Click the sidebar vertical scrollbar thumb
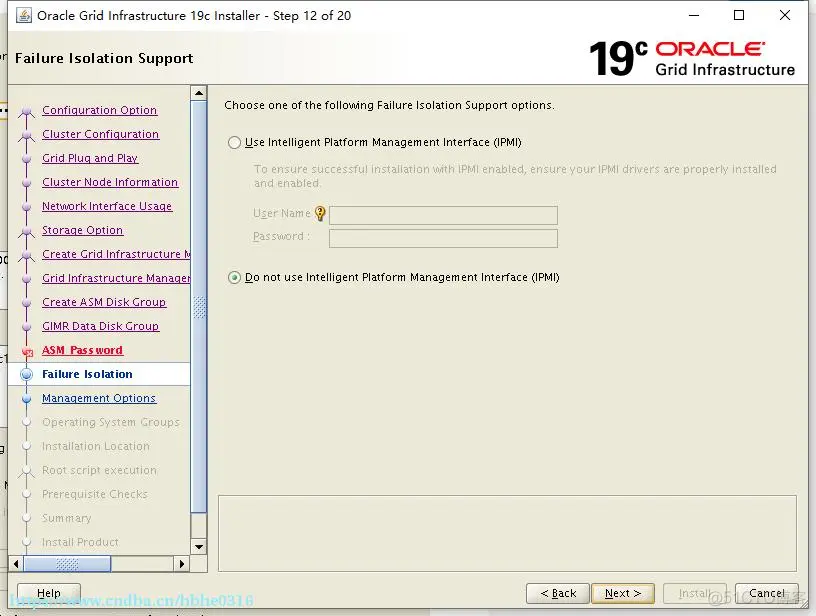 (199, 307)
